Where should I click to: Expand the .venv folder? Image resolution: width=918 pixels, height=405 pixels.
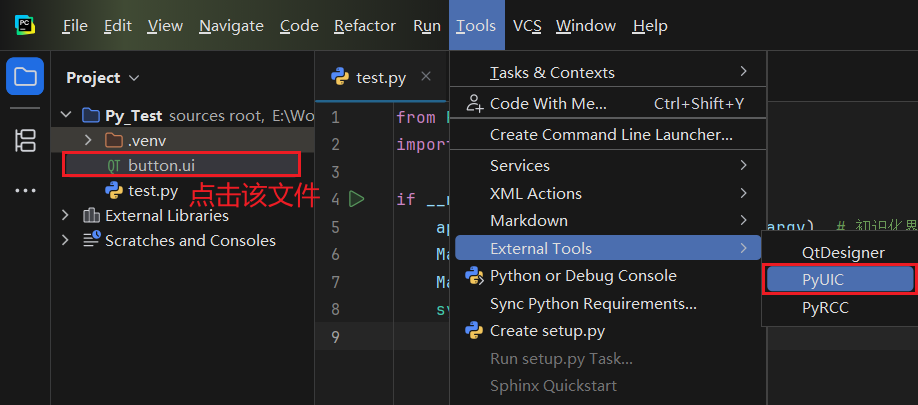[x=88, y=140]
